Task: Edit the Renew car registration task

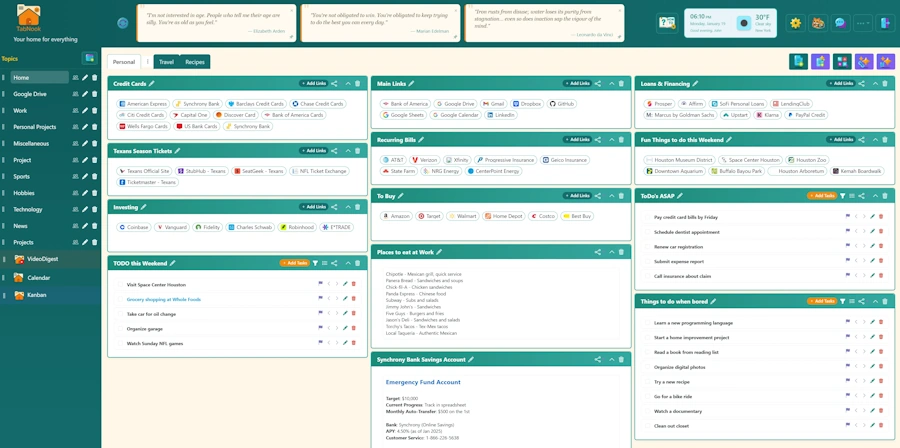Action: pos(872,247)
